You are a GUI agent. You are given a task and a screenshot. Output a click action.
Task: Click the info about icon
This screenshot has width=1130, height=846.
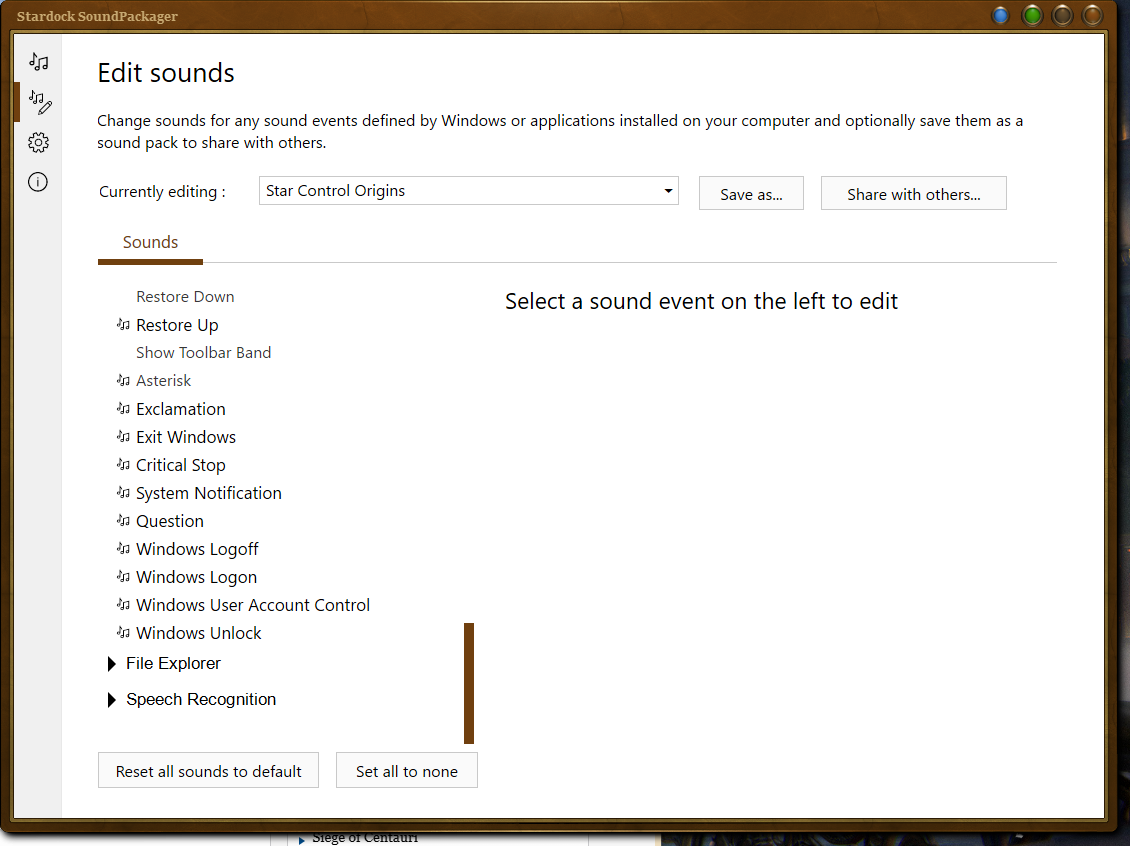click(x=38, y=182)
